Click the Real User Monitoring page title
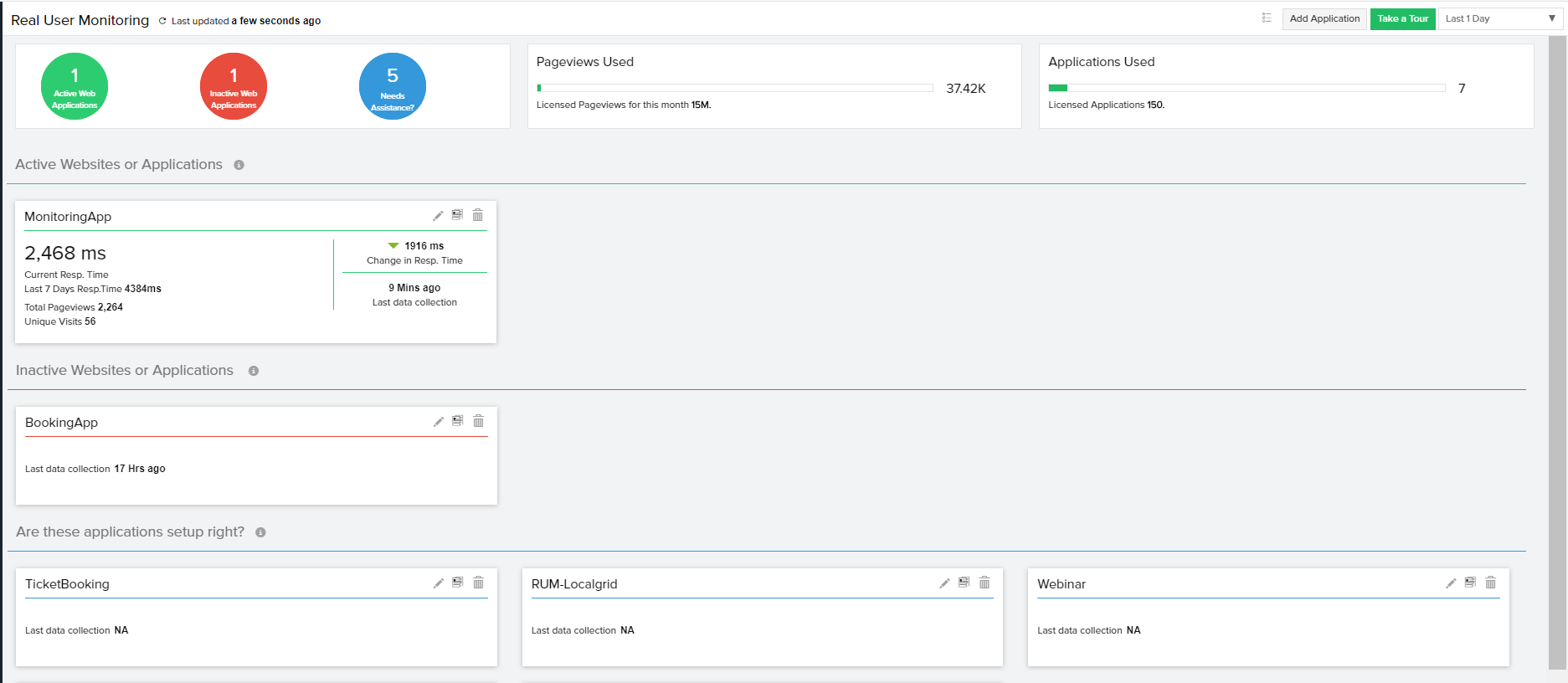The height and width of the screenshot is (683, 1568). tap(80, 20)
